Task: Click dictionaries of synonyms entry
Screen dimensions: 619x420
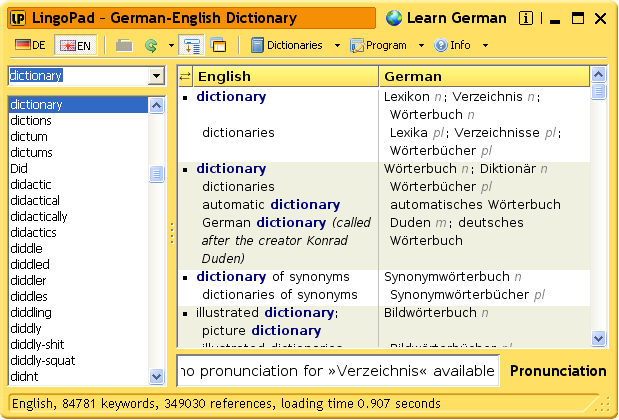Action: pos(279,295)
